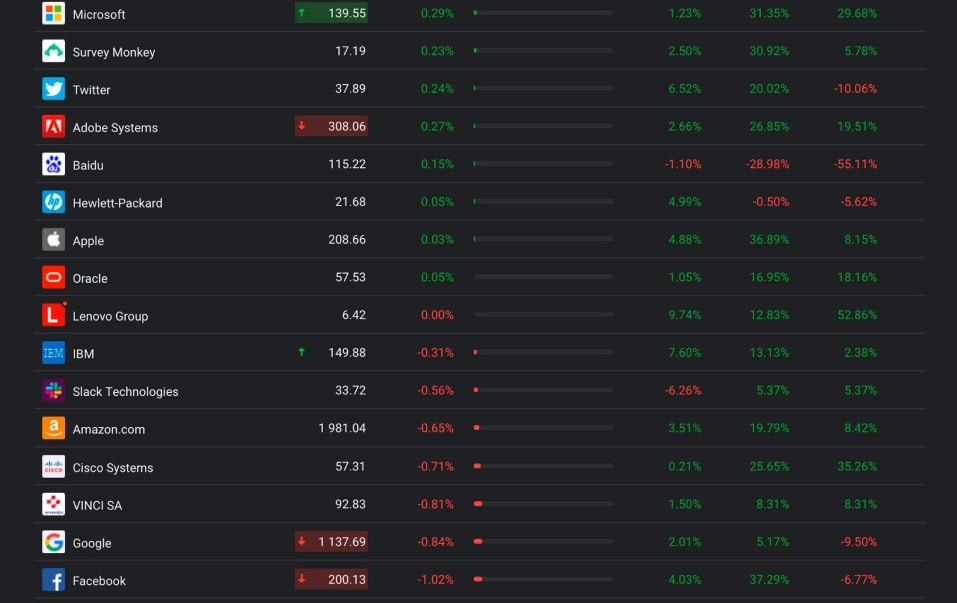Open the Cisco Systems stock name
The image size is (957, 603).
pos(110,467)
